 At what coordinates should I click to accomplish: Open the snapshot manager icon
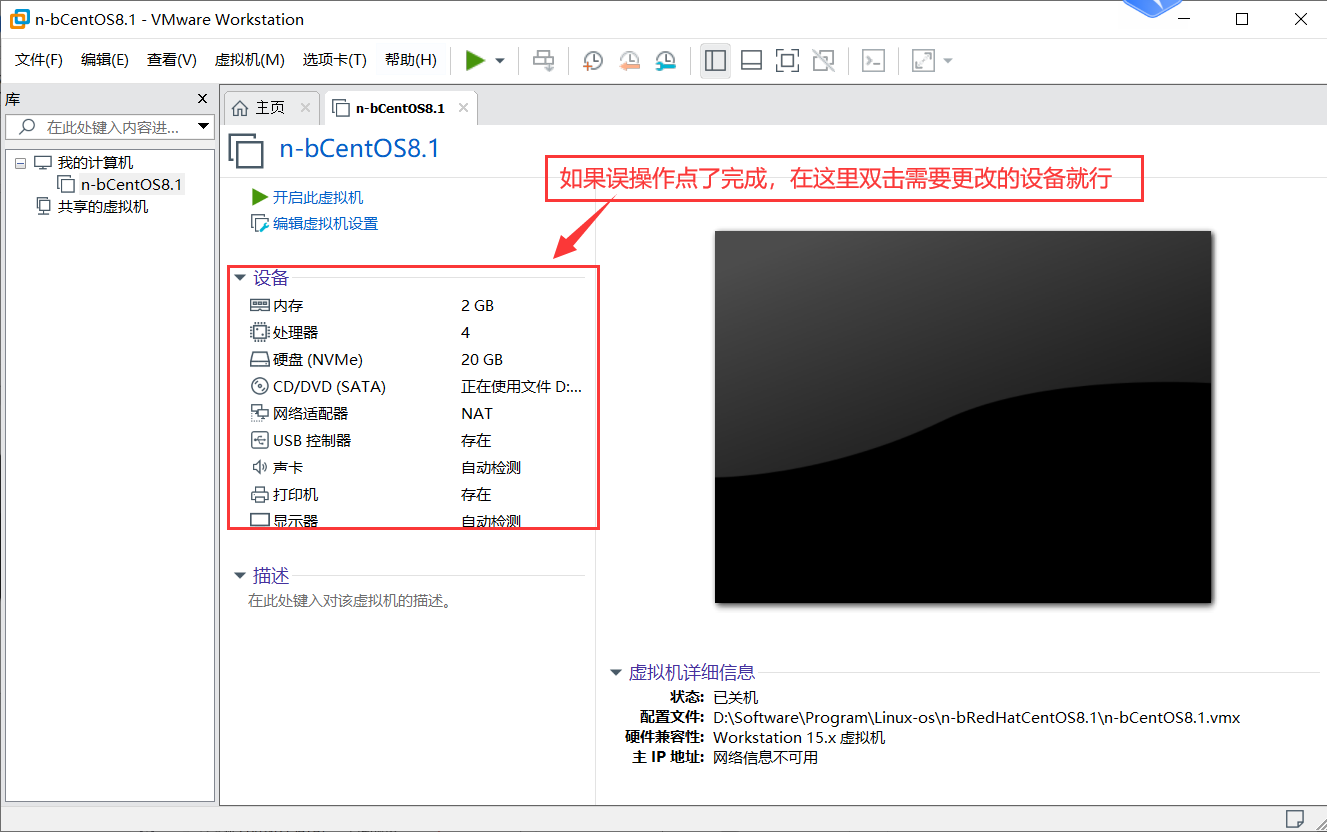coord(665,61)
